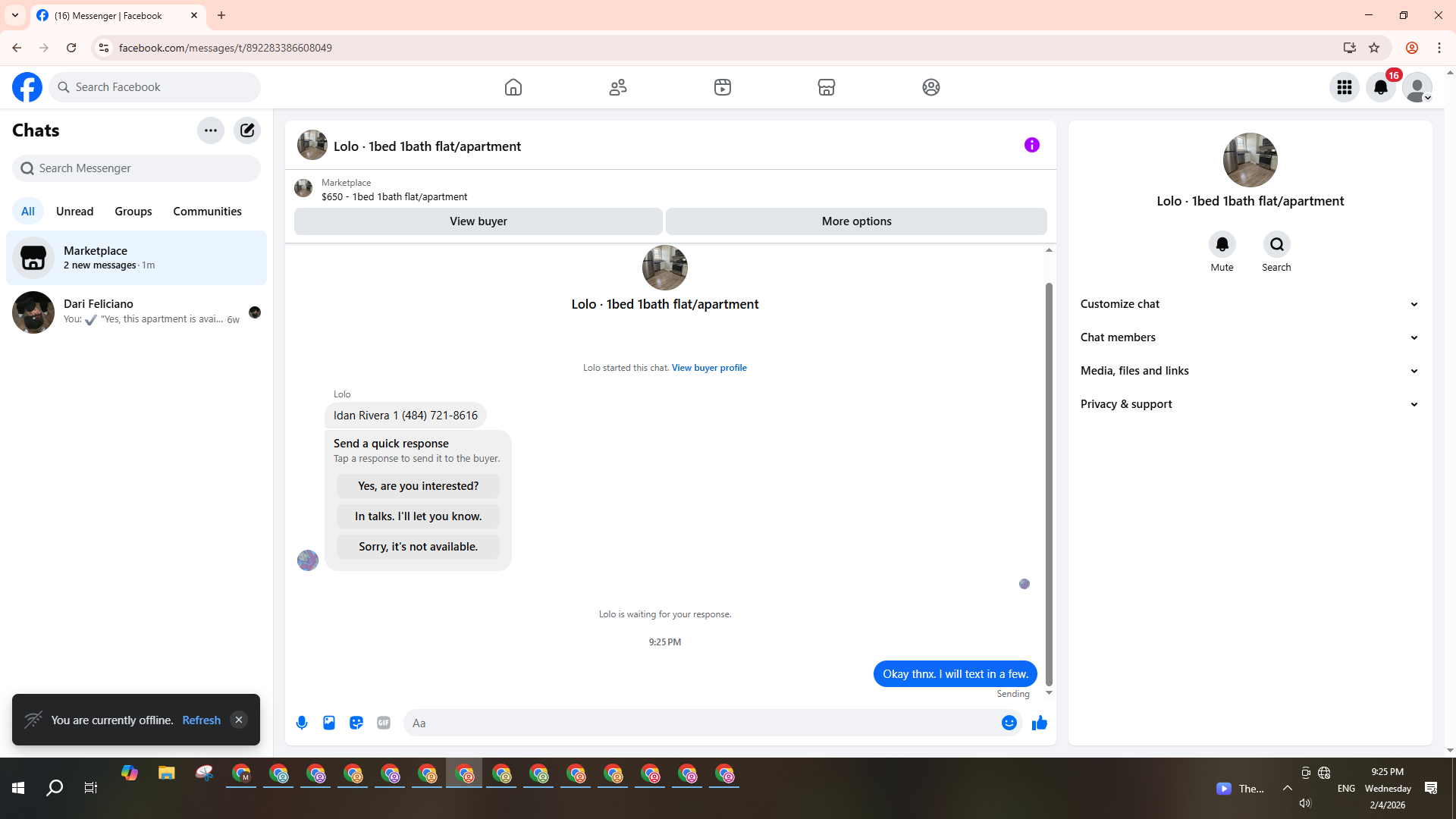Open the emoji picker in the message box
Viewport: 1456px width, 819px height.
[1009, 723]
